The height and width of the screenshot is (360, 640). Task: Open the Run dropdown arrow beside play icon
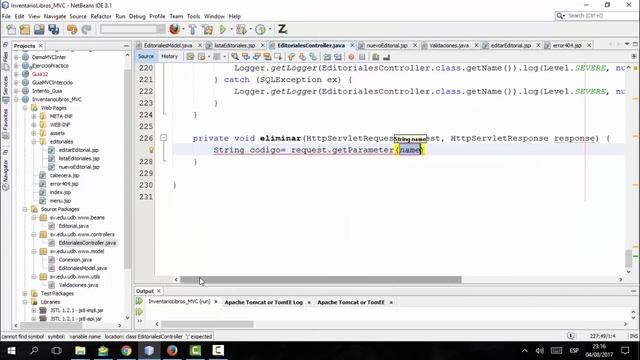coord(231,29)
